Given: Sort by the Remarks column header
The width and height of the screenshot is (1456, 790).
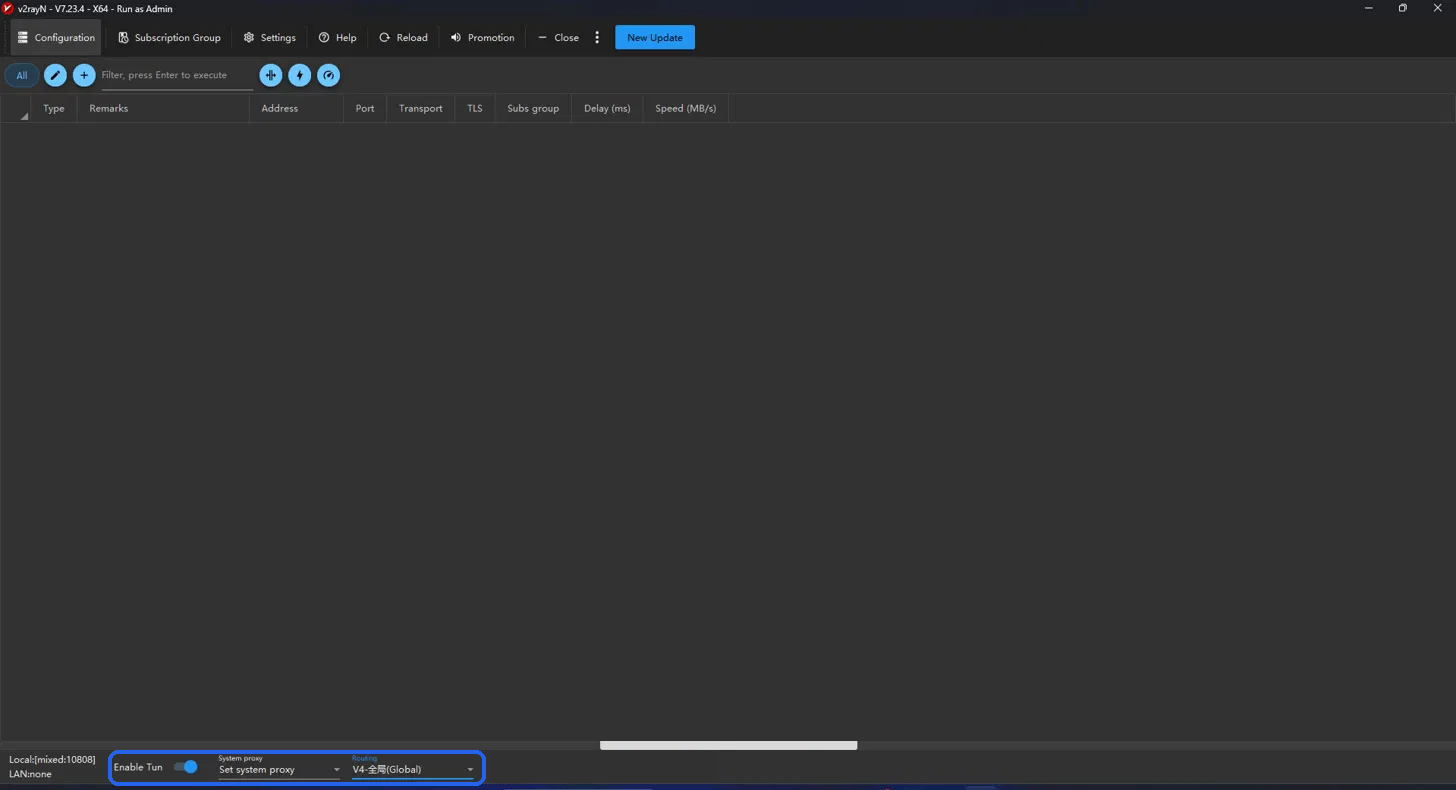Looking at the screenshot, I should (x=163, y=108).
